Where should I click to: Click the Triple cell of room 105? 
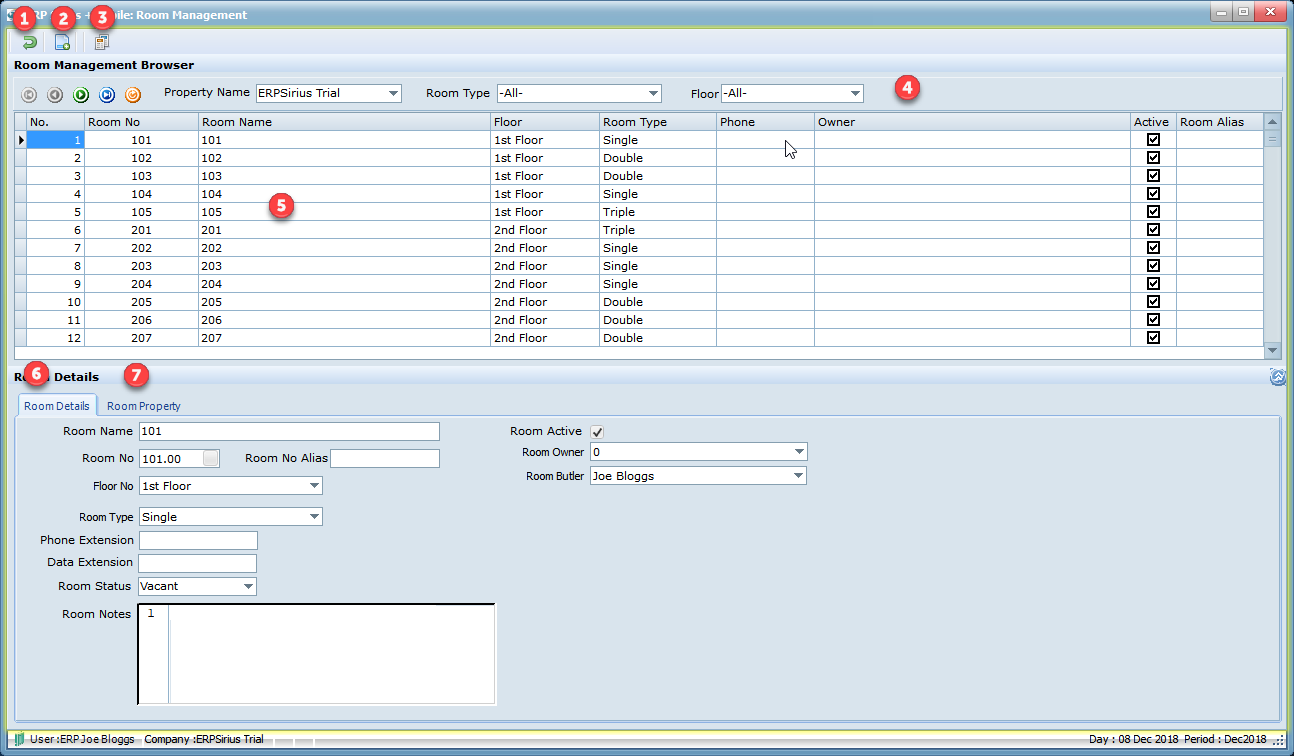tap(658, 212)
